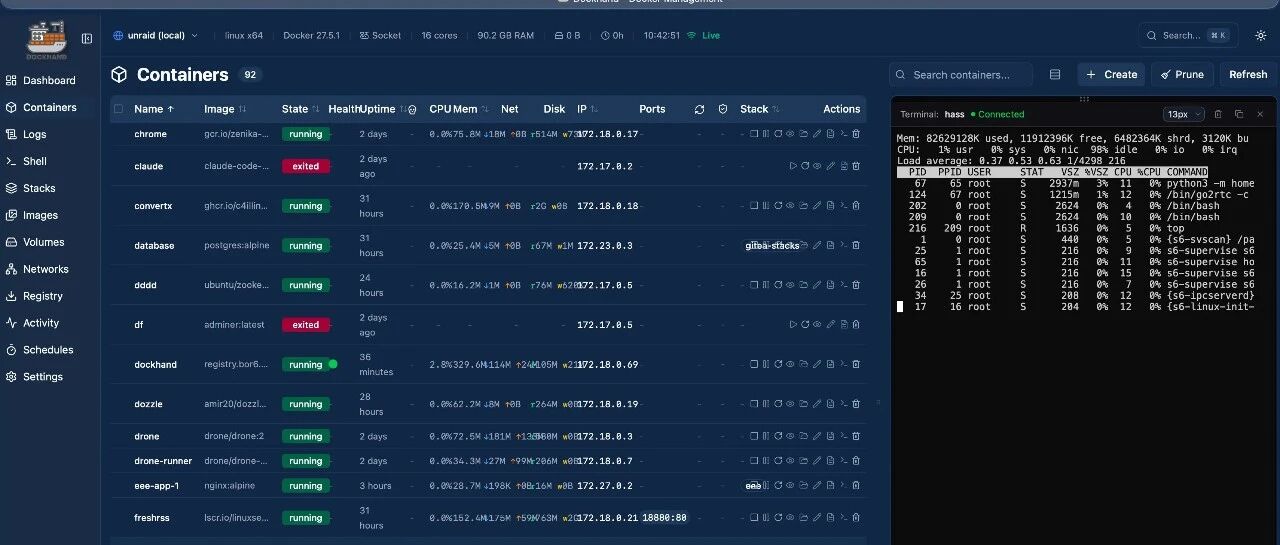Screen dimensions: 1280x545
Task: Open the column layout settings icon
Action: (x=1055, y=74)
